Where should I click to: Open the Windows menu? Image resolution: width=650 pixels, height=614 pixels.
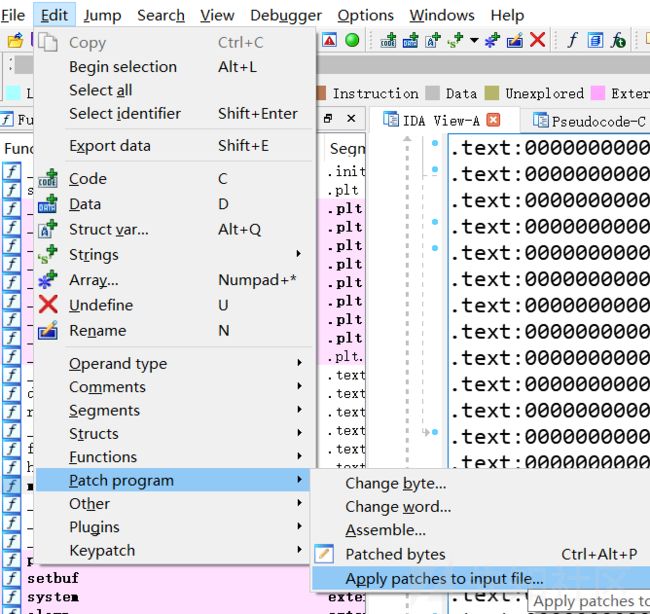pos(442,15)
